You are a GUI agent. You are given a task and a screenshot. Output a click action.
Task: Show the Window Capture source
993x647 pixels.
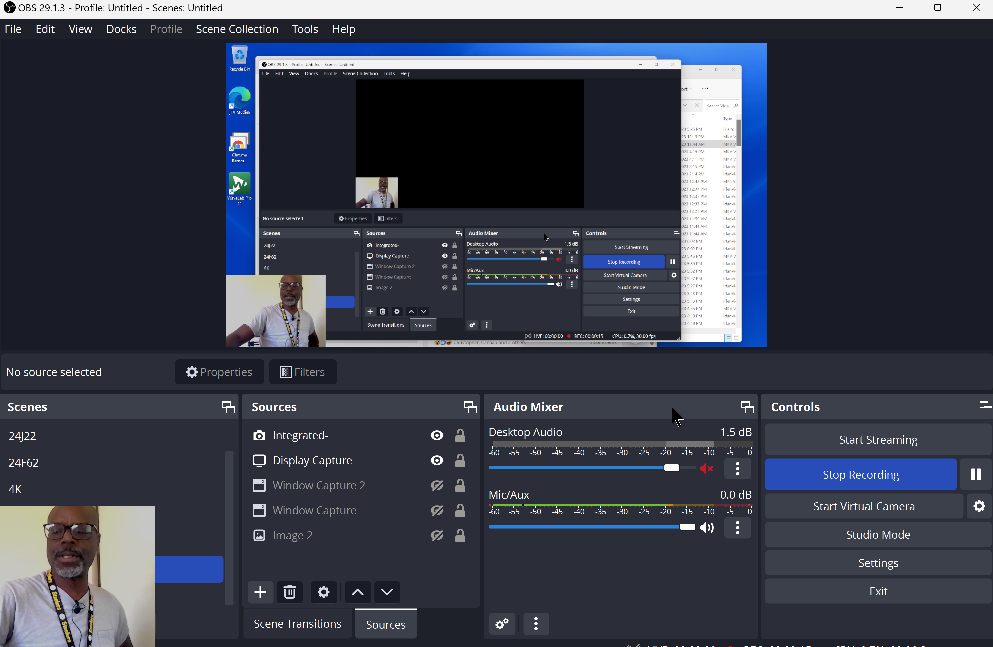[x=437, y=510]
